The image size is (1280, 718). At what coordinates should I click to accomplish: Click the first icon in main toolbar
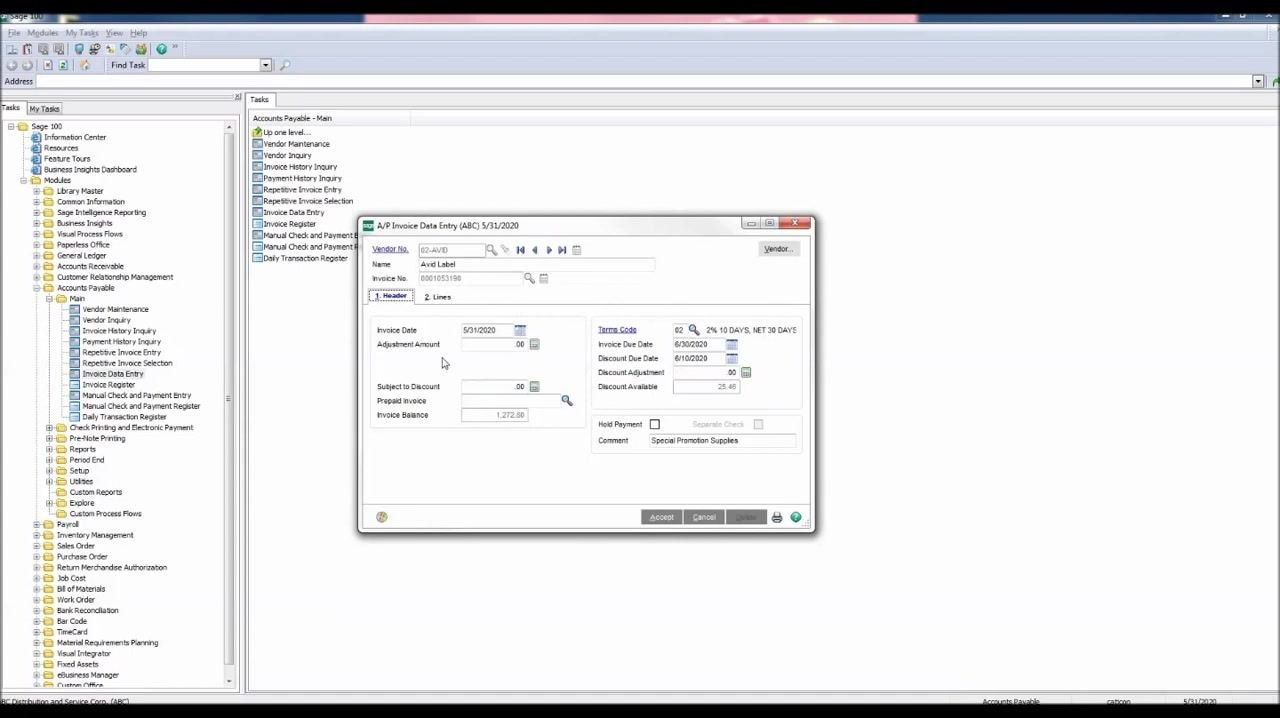11,48
